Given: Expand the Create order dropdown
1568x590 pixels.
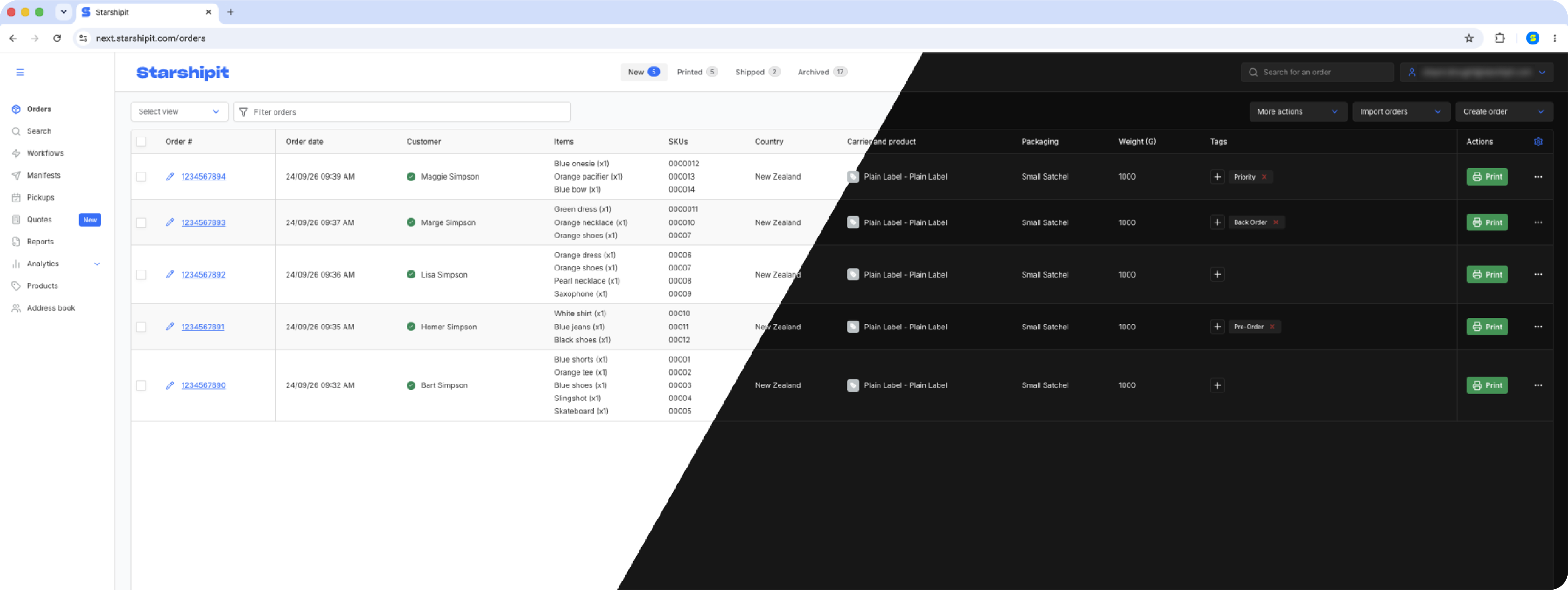Looking at the screenshot, I should coord(1504,112).
